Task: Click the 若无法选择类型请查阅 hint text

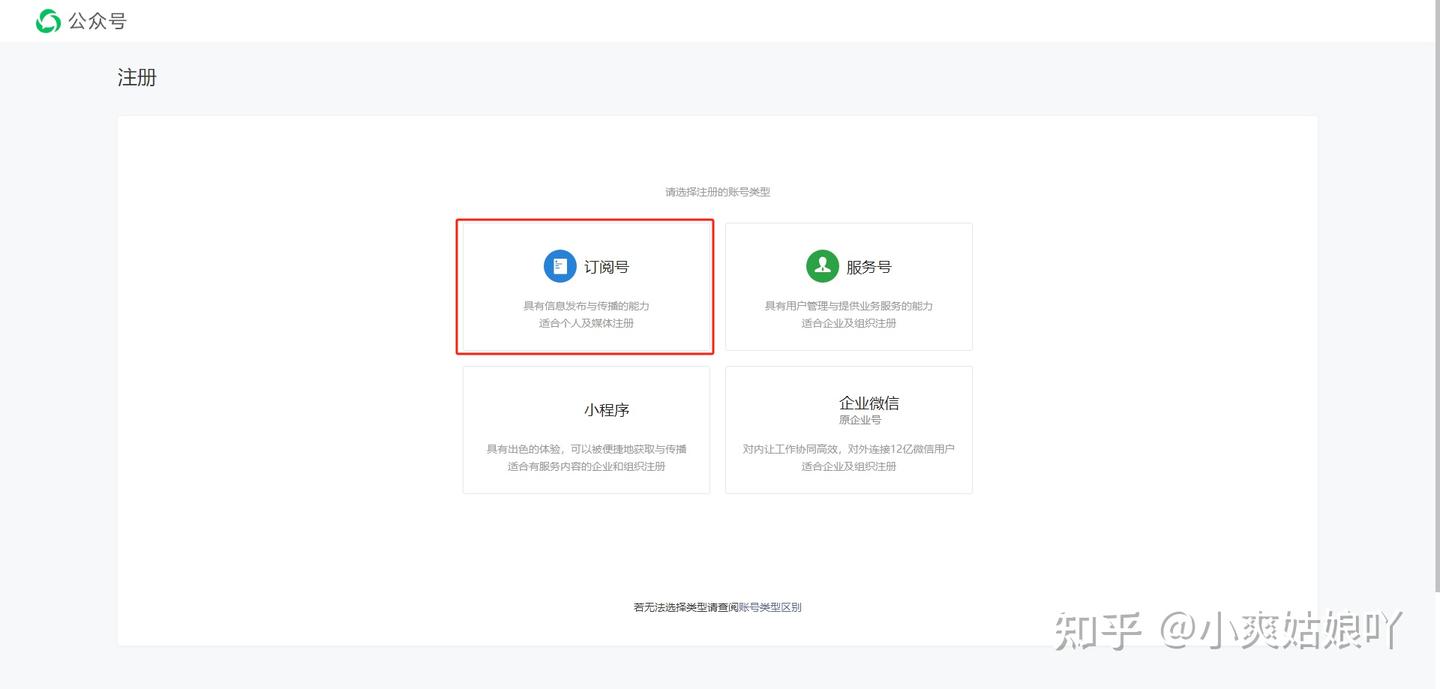Action: pos(686,607)
